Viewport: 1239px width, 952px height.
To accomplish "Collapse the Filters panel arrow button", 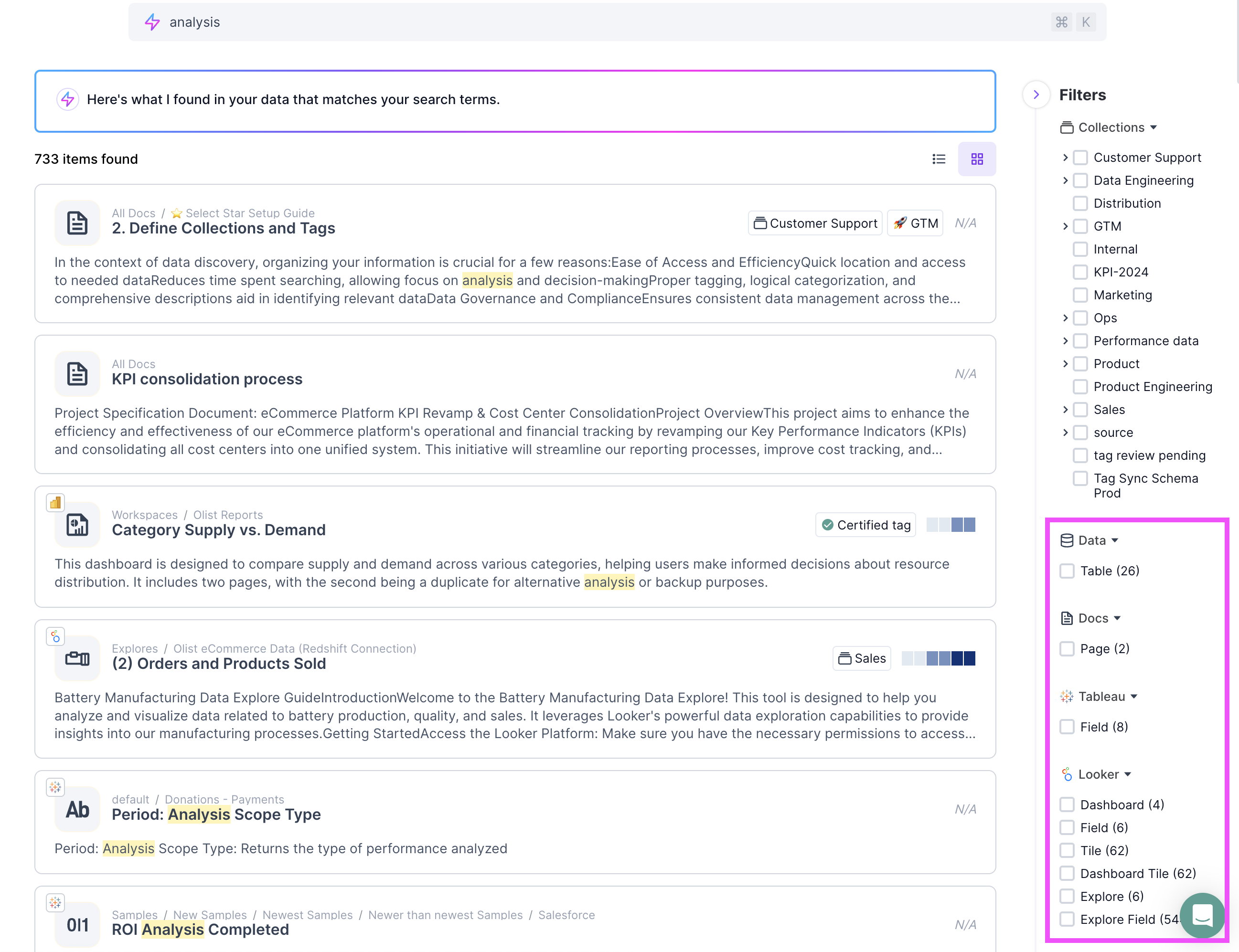I will [1036, 95].
